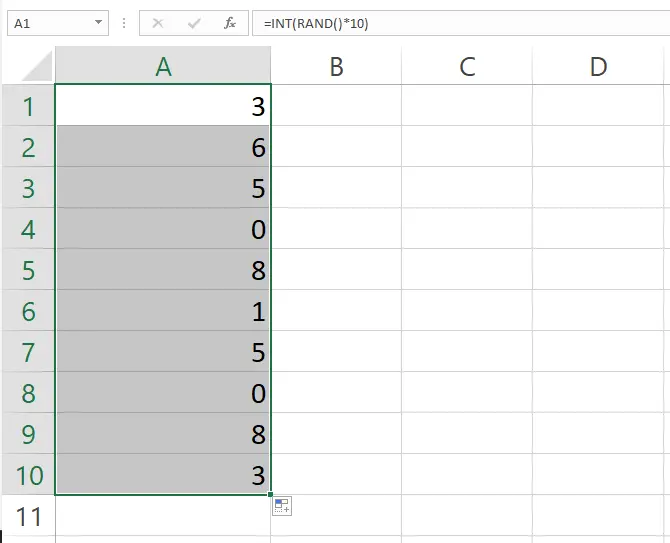Click cell A2 containing 6
This screenshot has width=670, height=543.
(163, 147)
